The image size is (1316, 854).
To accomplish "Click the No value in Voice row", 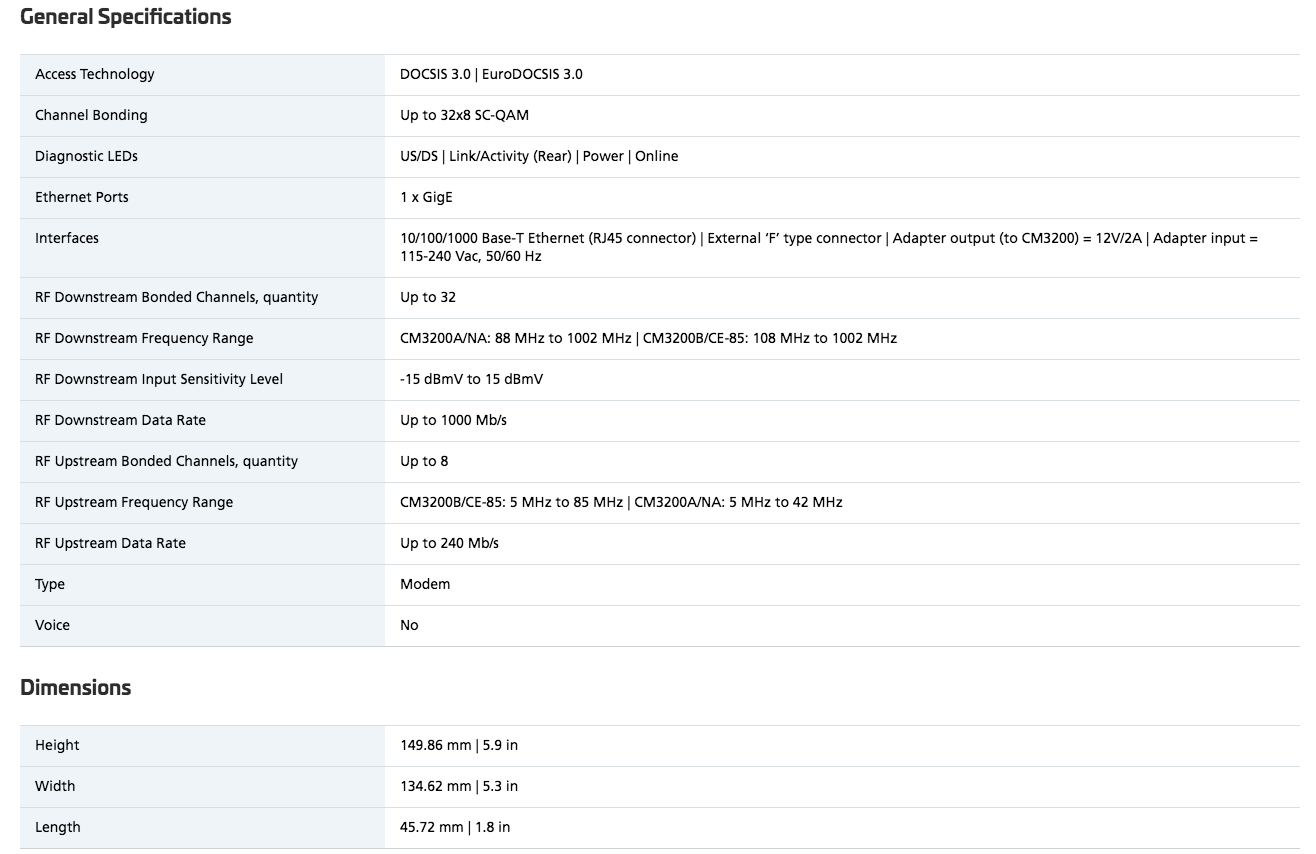I will [409, 625].
